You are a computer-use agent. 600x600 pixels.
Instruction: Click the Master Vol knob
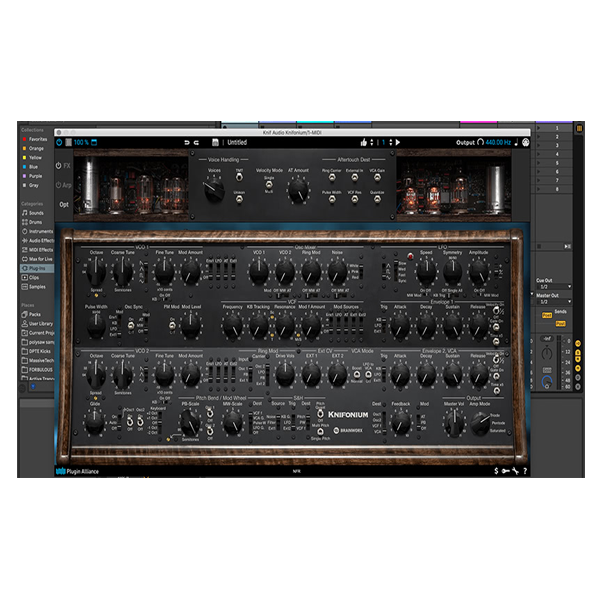coord(454,424)
